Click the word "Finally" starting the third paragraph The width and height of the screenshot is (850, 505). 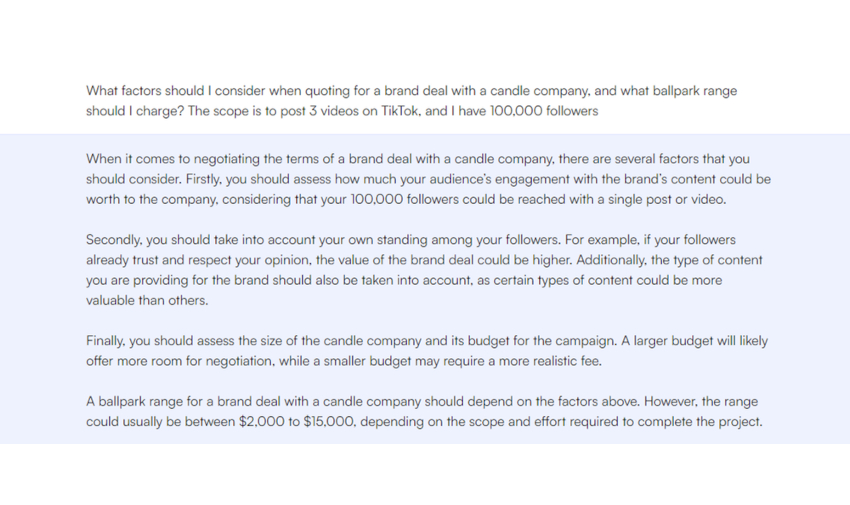tap(106, 341)
